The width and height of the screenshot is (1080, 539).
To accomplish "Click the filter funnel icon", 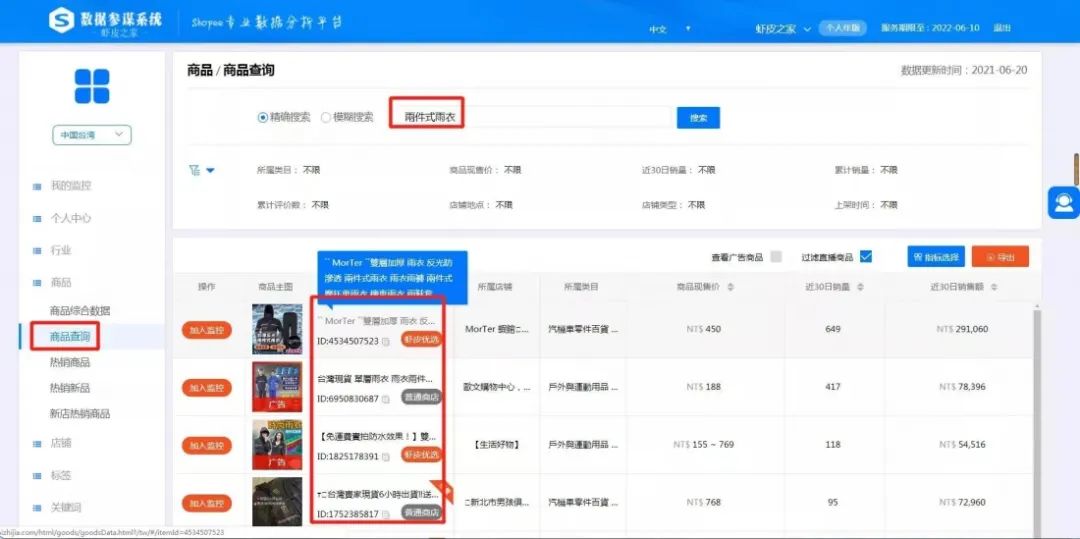I will coord(194,170).
